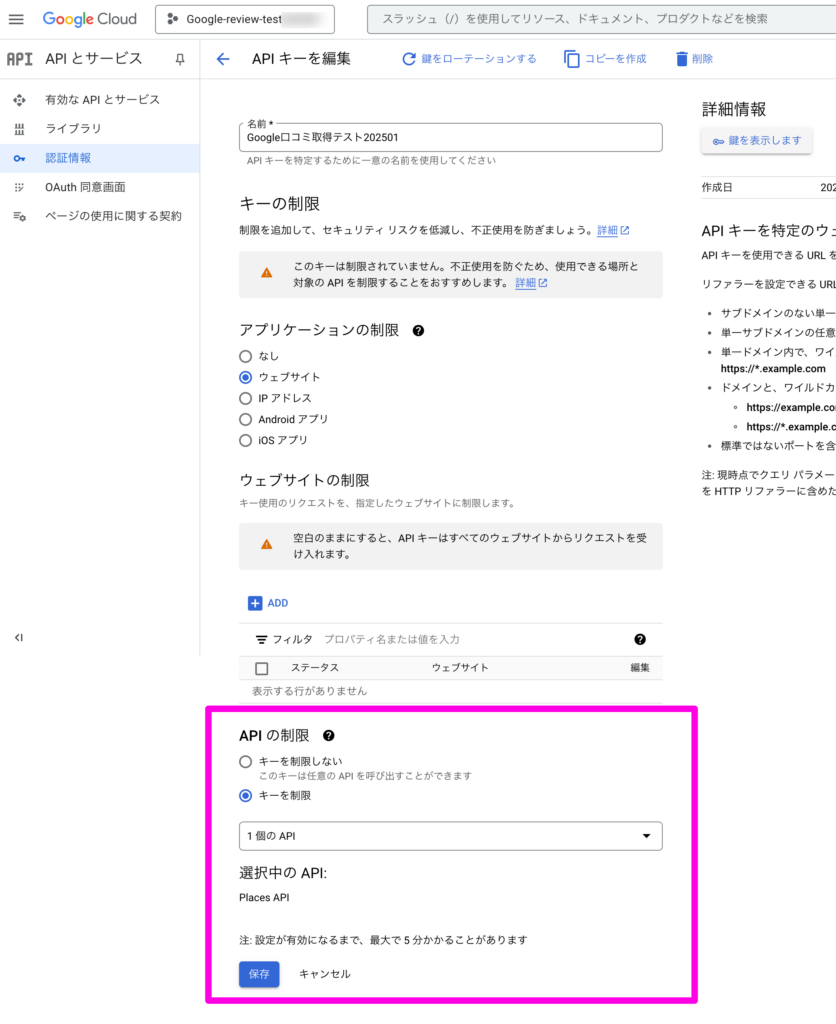
Task: Pin the API とサービス sidebar
Action: click(x=180, y=59)
